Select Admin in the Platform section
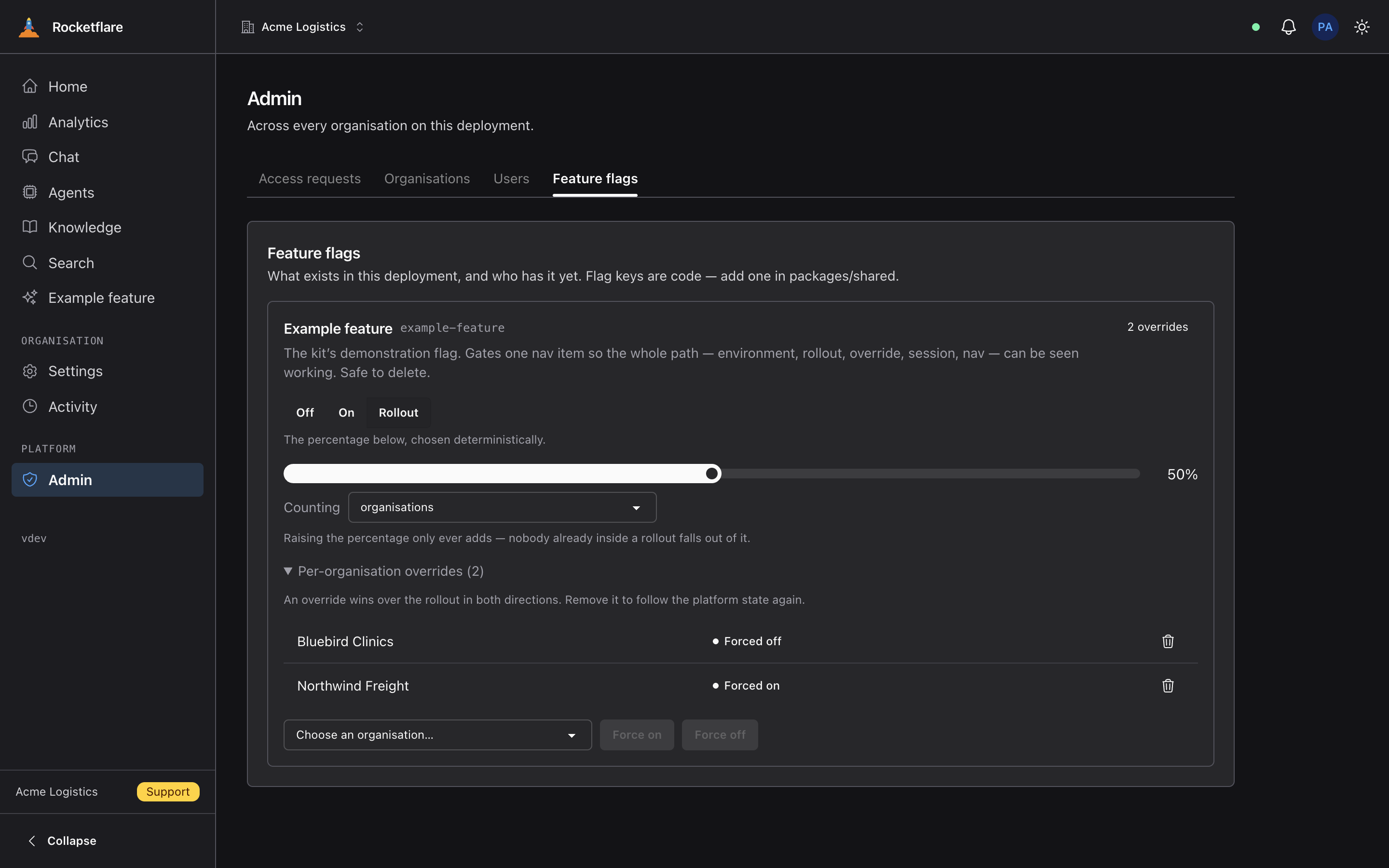This screenshot has width=1389, height=868. click(x=108, y=480)
